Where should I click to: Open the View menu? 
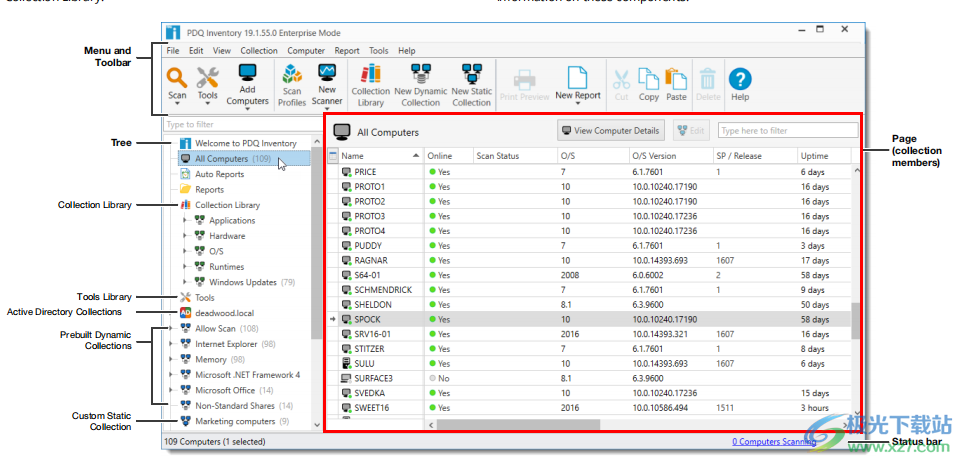pos(222,51)
